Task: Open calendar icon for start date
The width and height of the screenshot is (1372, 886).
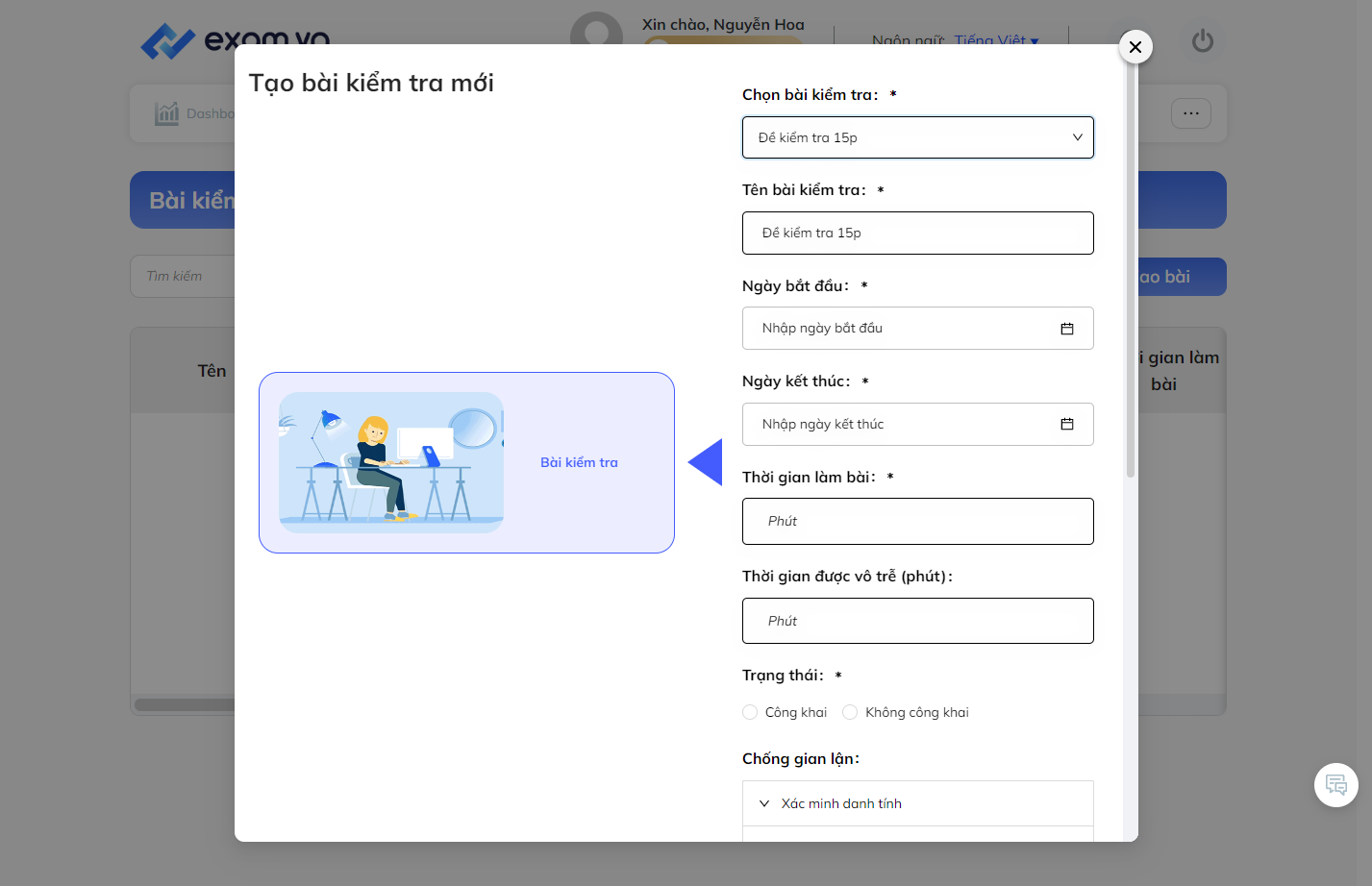Action: [x=1067, y=329]
